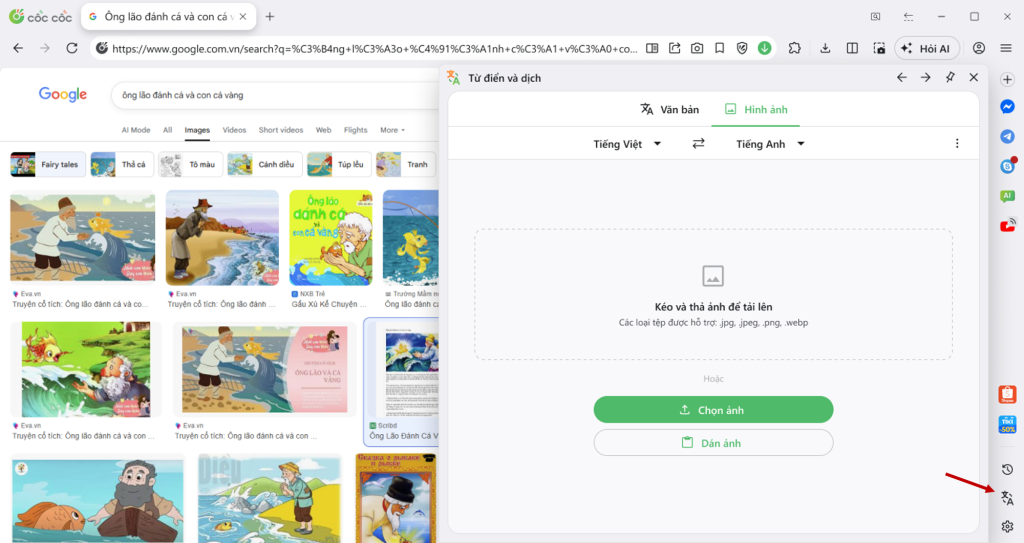Close the dictionary and translate panel
The width and height of the screenshot is (1024, 543).
(x=974, y=78)
